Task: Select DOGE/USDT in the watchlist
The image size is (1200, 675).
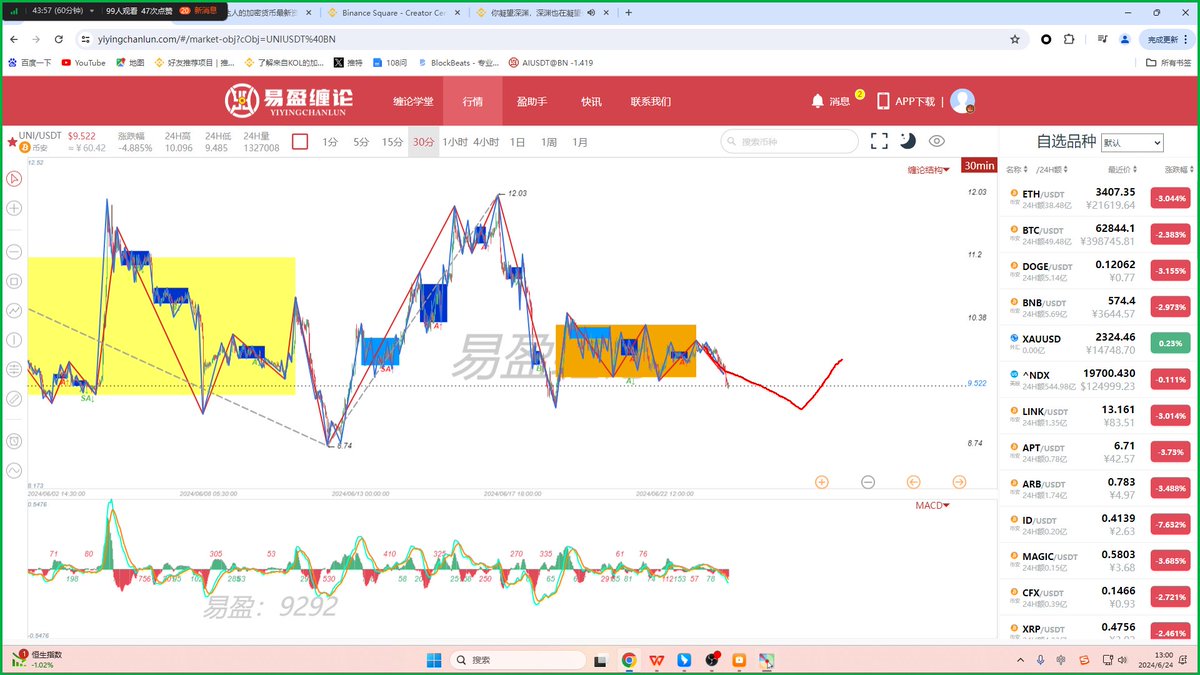Action: 1098,271
